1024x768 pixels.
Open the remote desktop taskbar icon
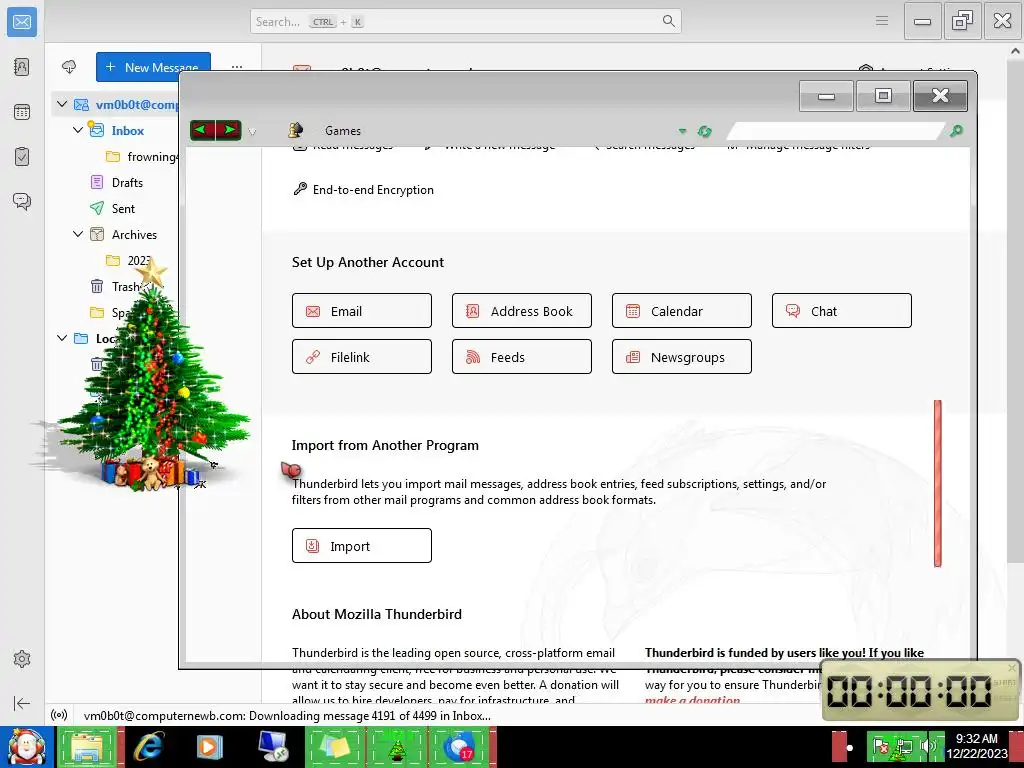click(x=273, y=747)
